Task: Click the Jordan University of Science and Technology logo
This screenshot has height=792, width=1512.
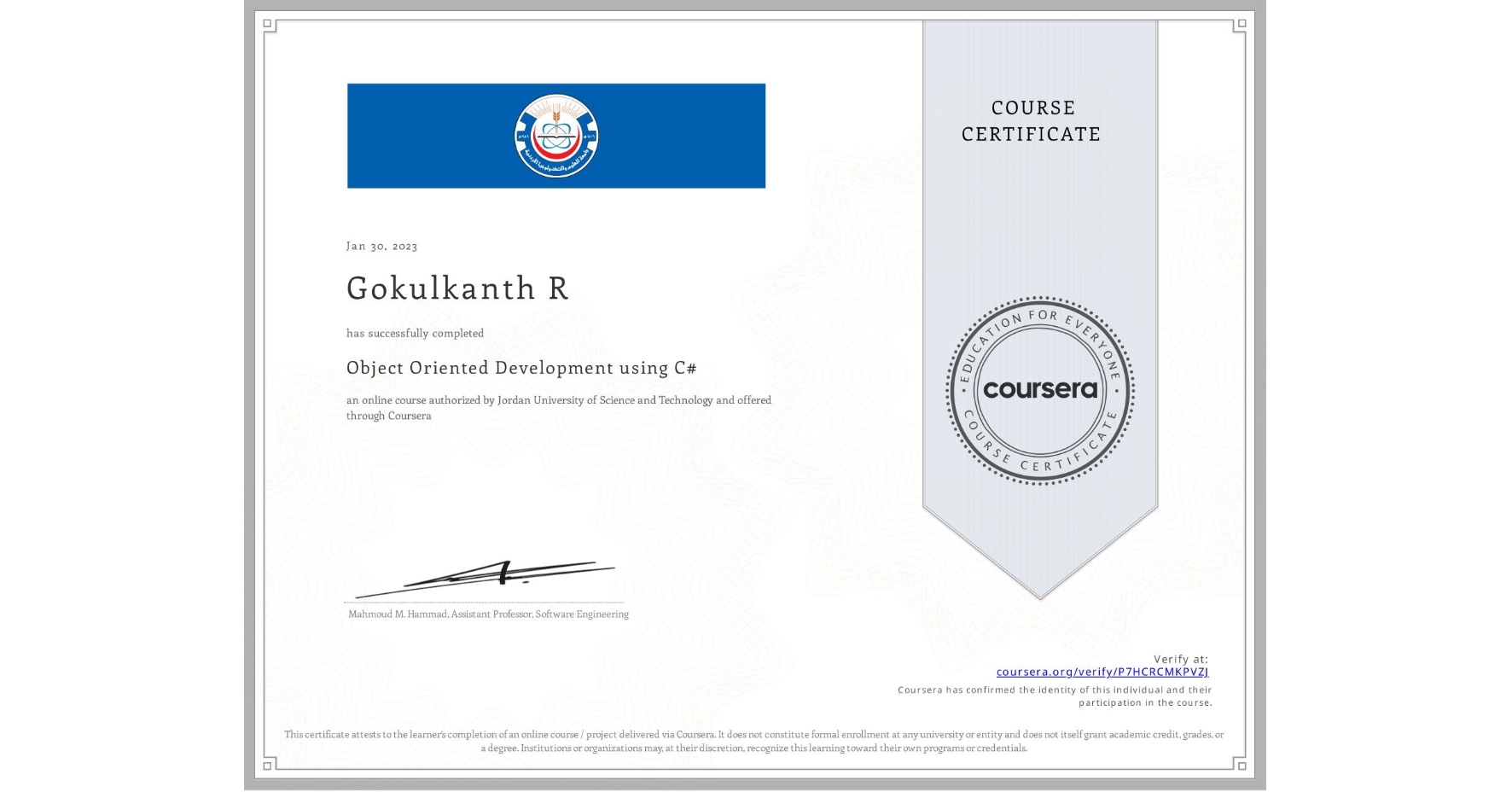Action: (556, 135)
